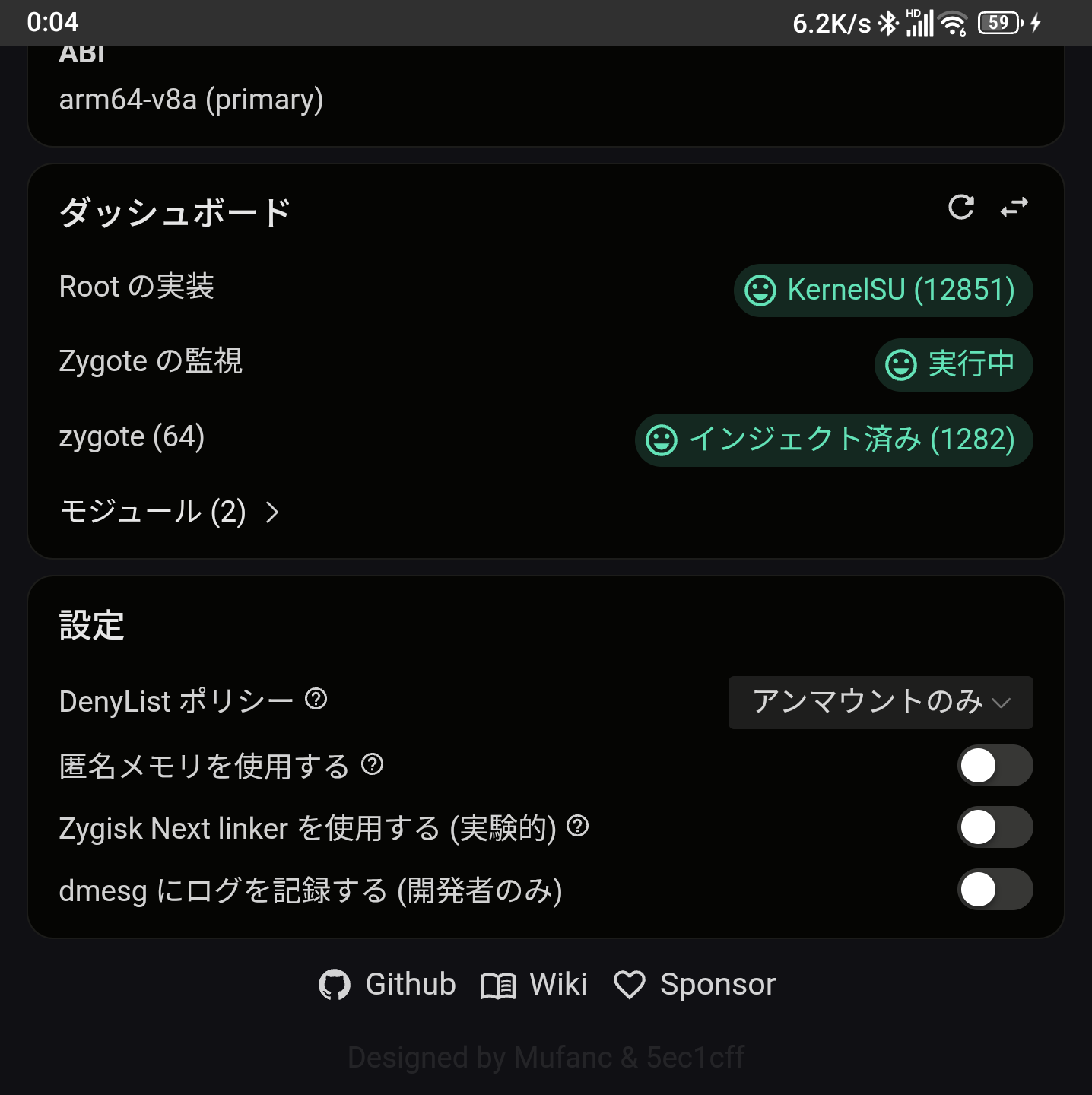
Task: Click the Sponsor heart icon
Action: pyautogui.click(x=630, y=985)
